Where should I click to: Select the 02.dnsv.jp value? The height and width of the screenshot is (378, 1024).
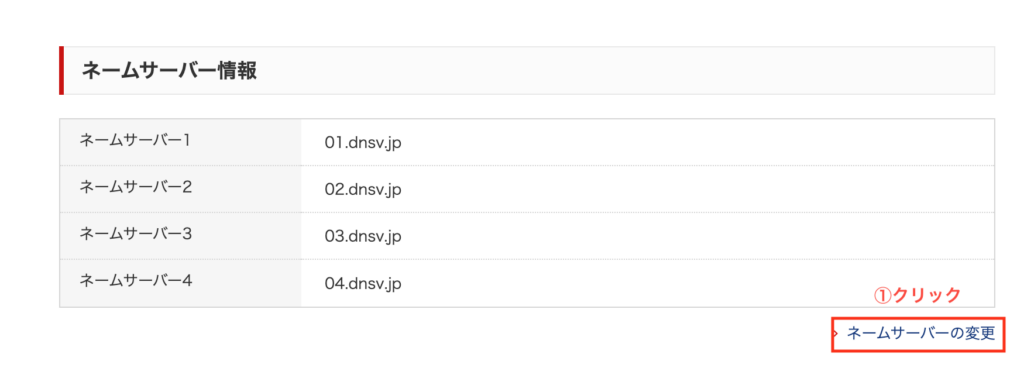(x=362, y=189)
